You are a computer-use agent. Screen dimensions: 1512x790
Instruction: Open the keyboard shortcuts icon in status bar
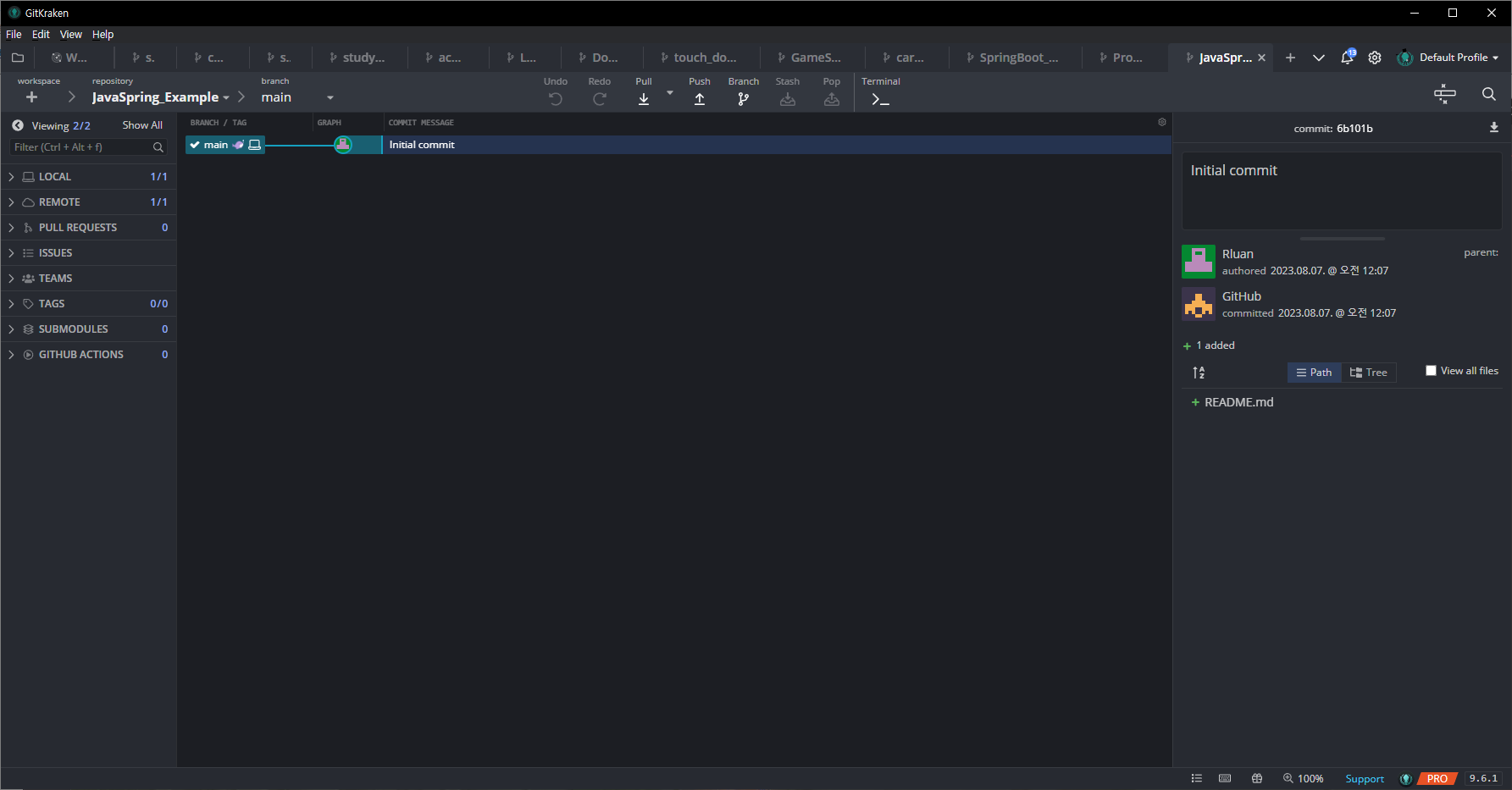[x=1225, y=778]
